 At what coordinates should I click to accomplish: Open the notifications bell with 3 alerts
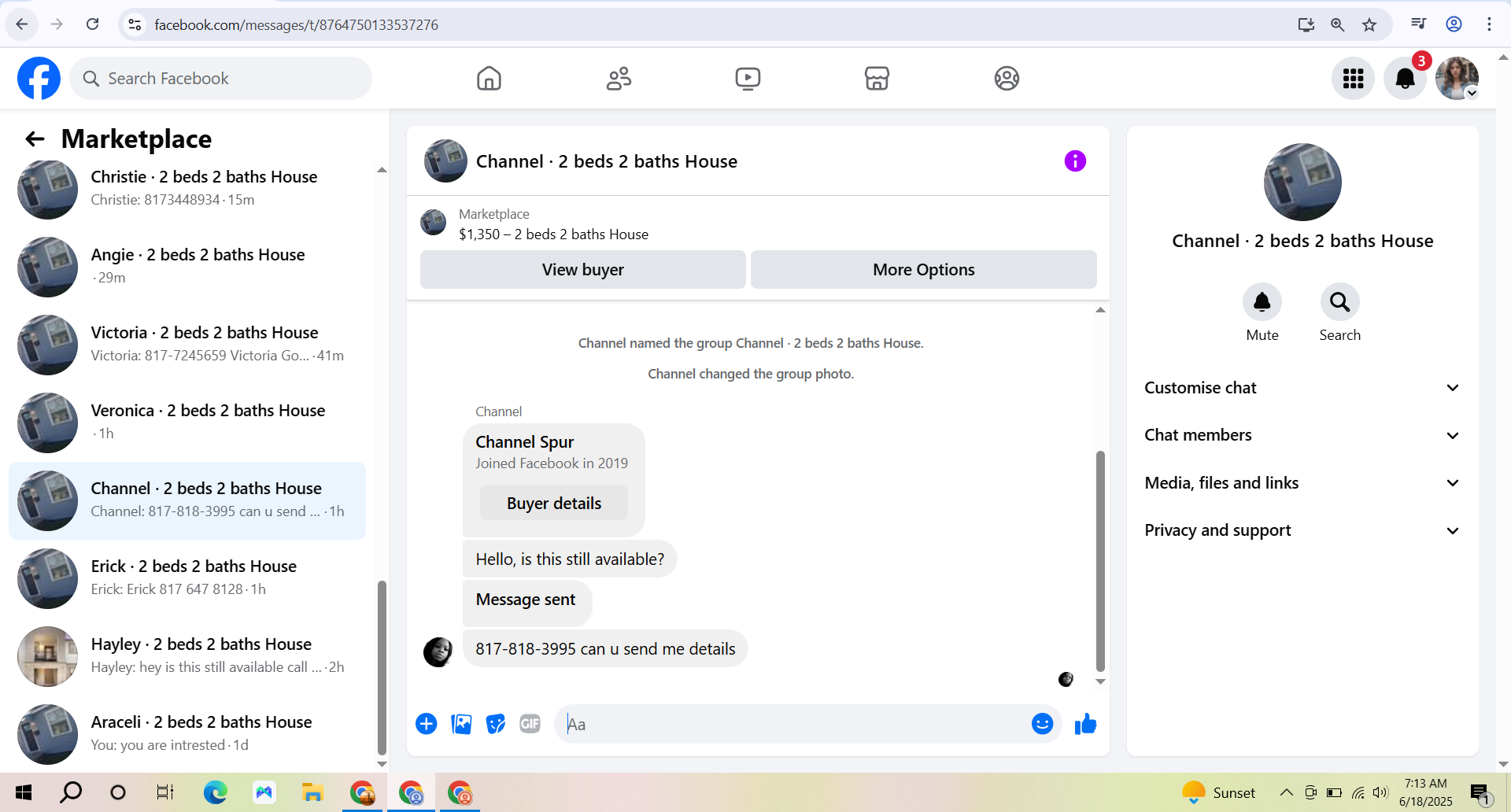coord(1405,79)
